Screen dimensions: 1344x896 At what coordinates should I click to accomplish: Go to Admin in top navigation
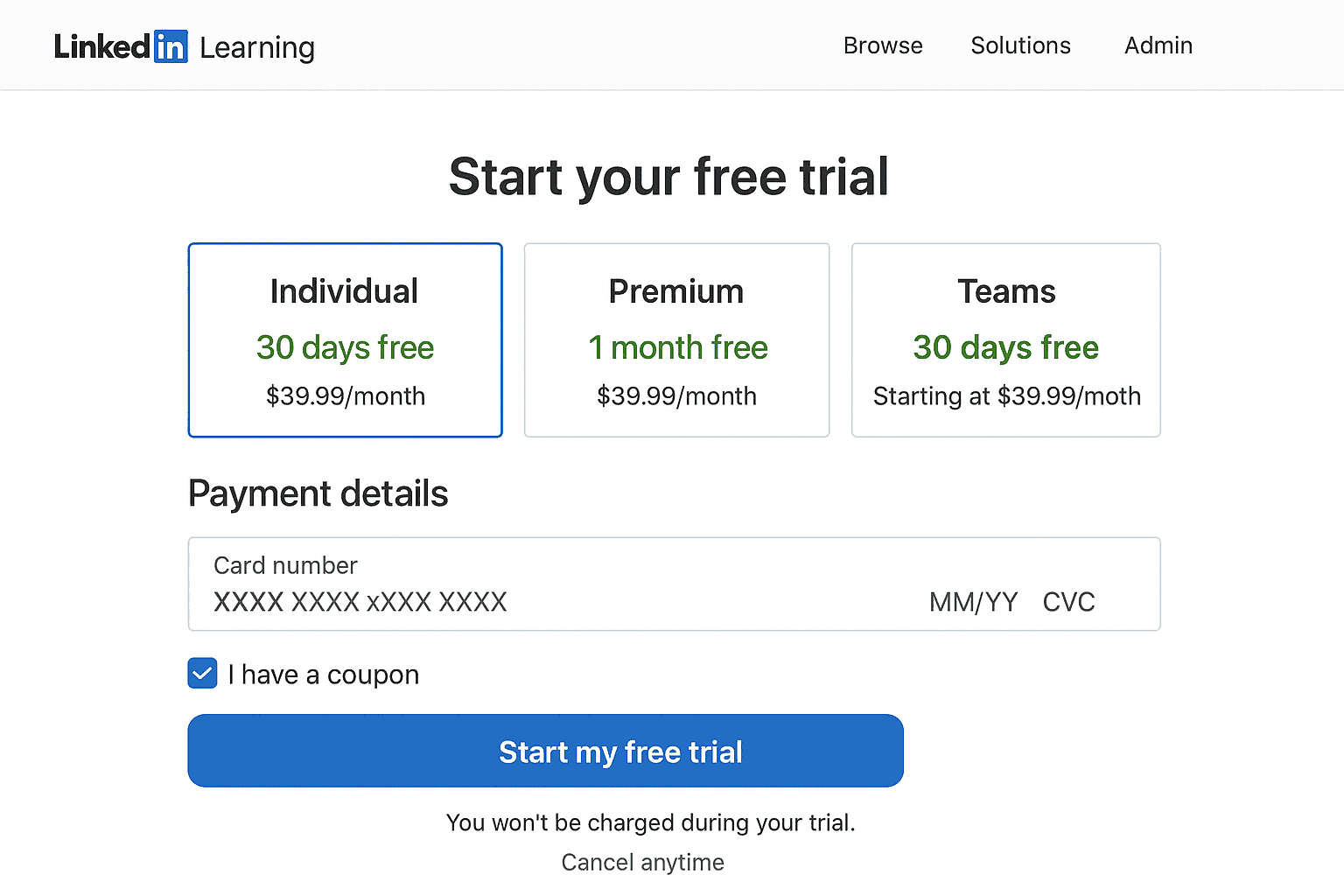point(1158,45)
